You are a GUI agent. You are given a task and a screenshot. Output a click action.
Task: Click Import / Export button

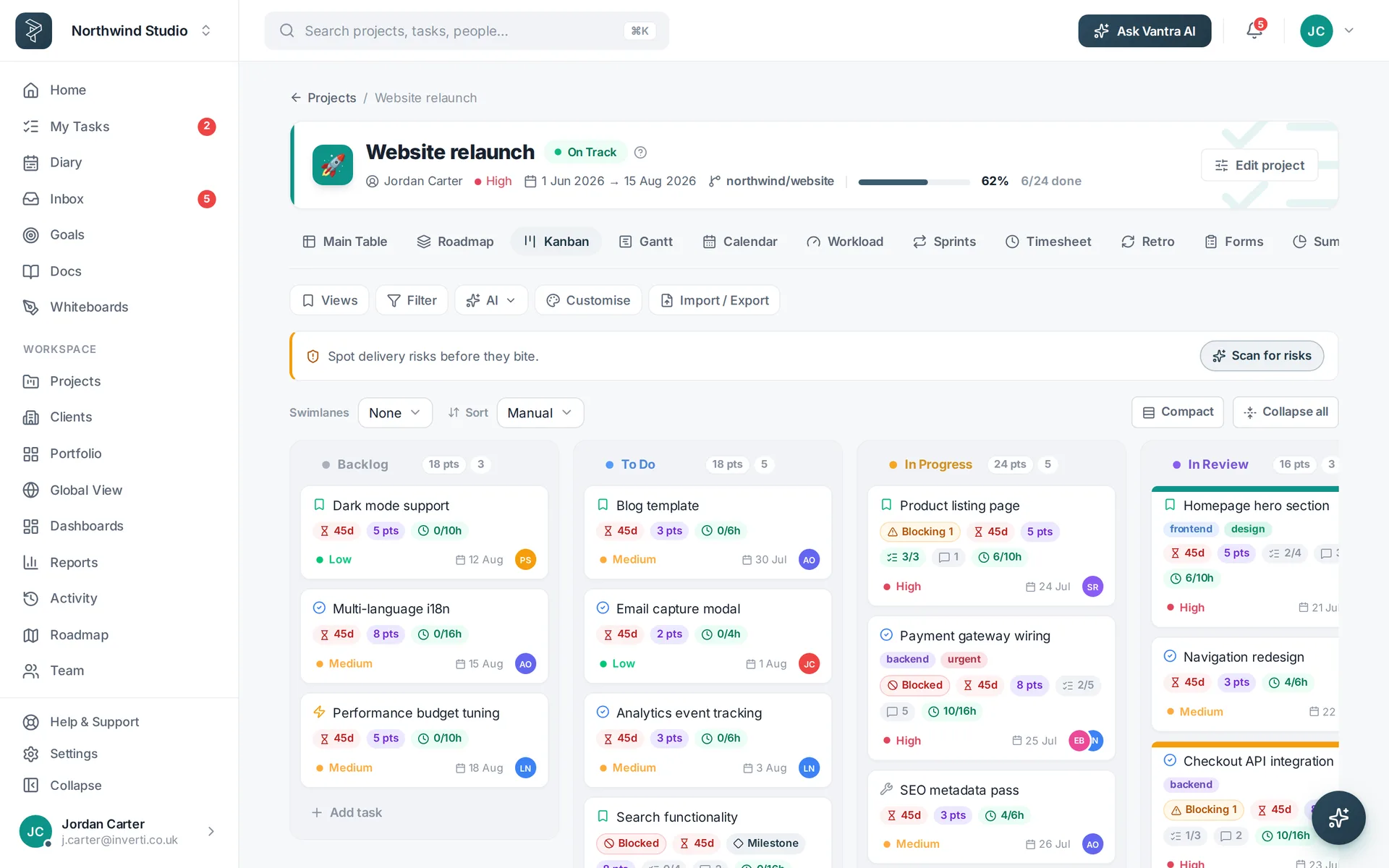point(714,300)
